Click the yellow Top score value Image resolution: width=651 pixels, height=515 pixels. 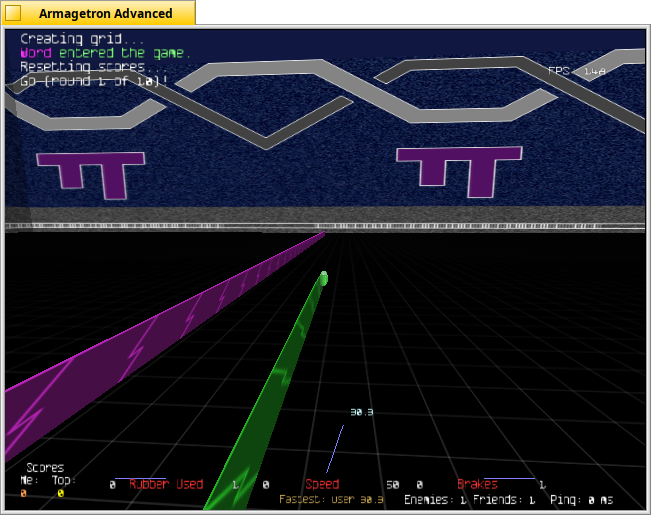61,493
